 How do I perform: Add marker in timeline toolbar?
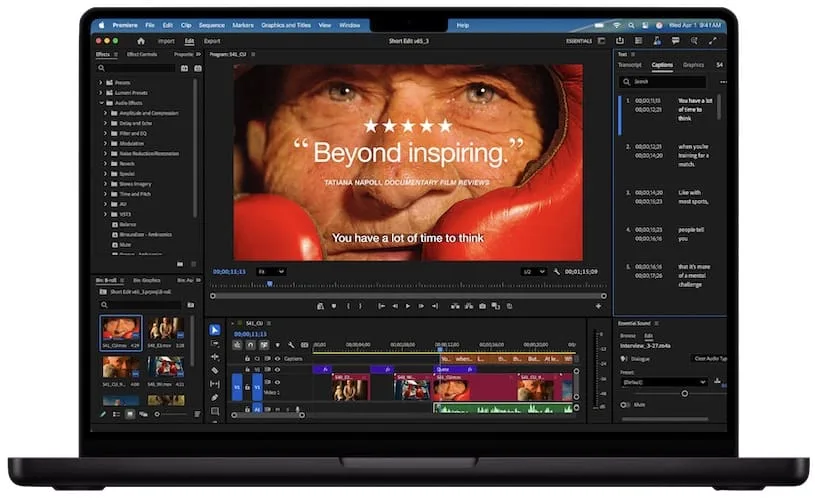(x=278, y=345)
